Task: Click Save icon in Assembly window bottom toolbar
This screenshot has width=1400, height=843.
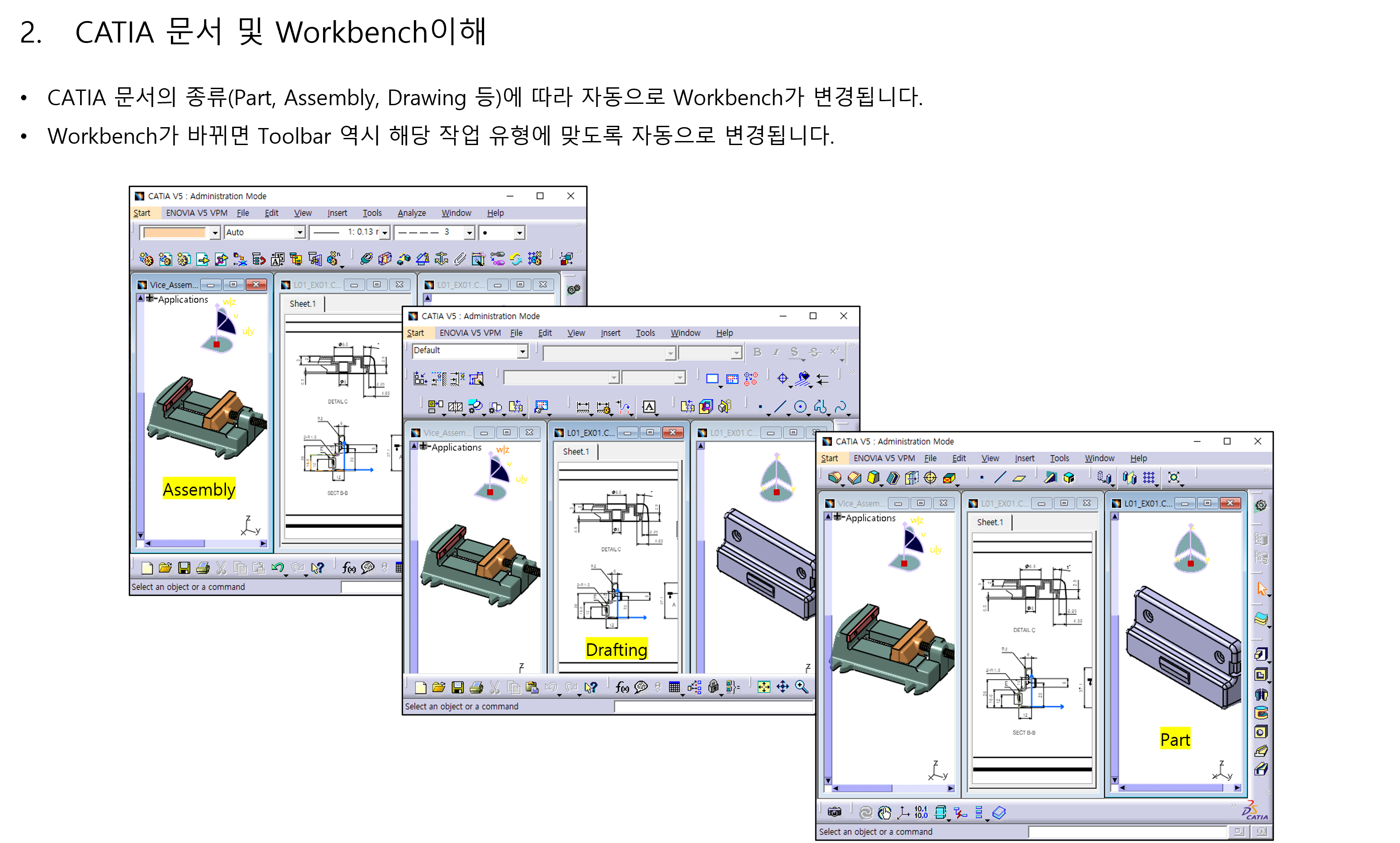Action: pos(184,568)
